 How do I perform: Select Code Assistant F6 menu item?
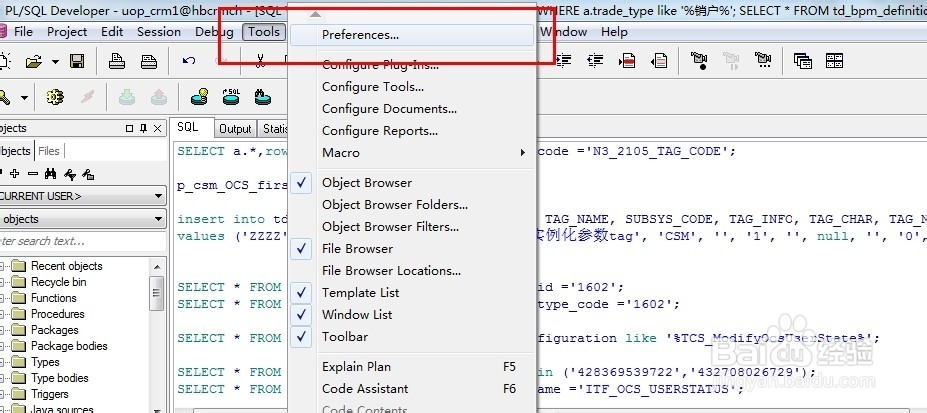pyautogui.click(x=411, y=388)
